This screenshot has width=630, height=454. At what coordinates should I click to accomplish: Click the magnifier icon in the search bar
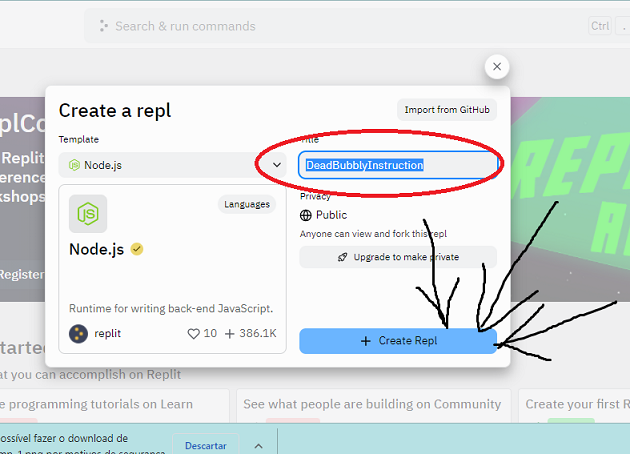[x=102, y=26]
